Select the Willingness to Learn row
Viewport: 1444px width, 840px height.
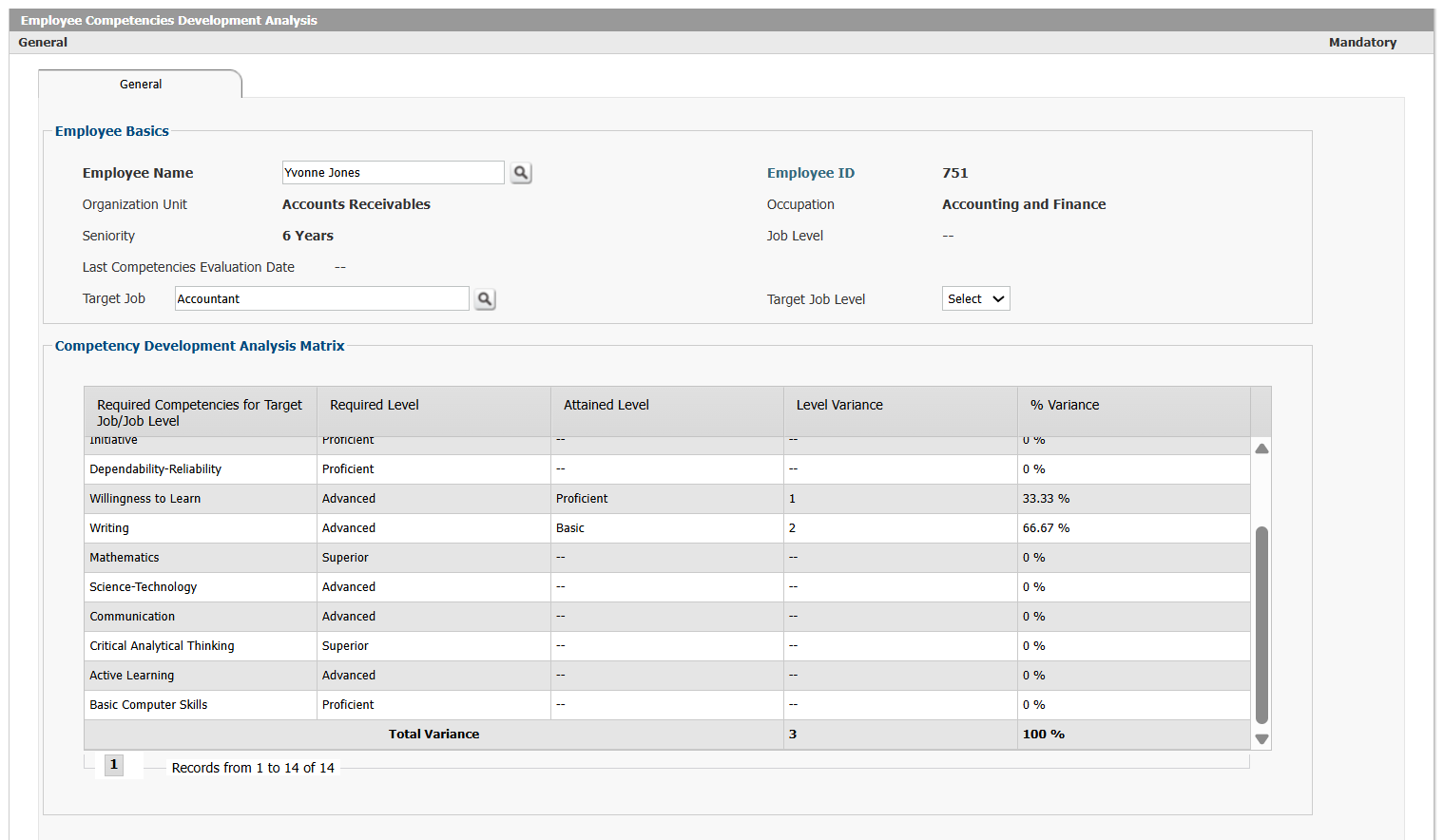[667, 499]
